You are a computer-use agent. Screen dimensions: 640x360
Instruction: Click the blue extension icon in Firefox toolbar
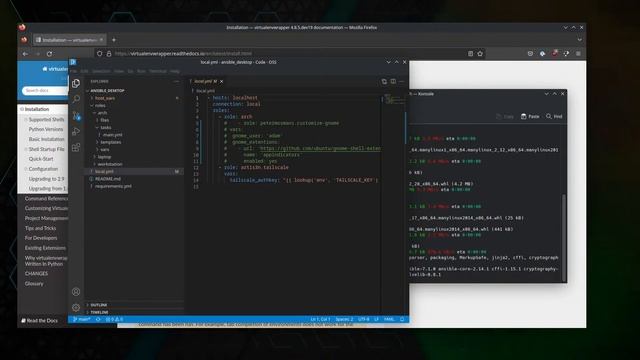[542, 53]
